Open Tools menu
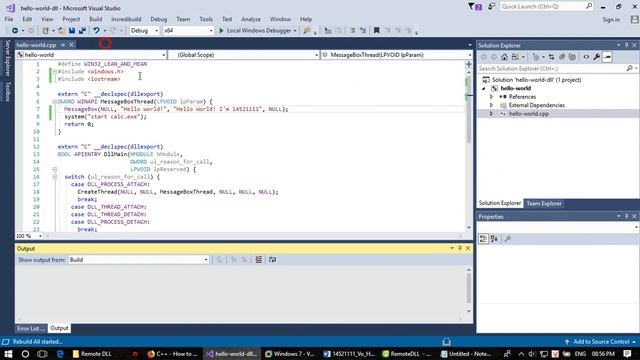This screenshot has height=360, width=640. pos(206,19)
